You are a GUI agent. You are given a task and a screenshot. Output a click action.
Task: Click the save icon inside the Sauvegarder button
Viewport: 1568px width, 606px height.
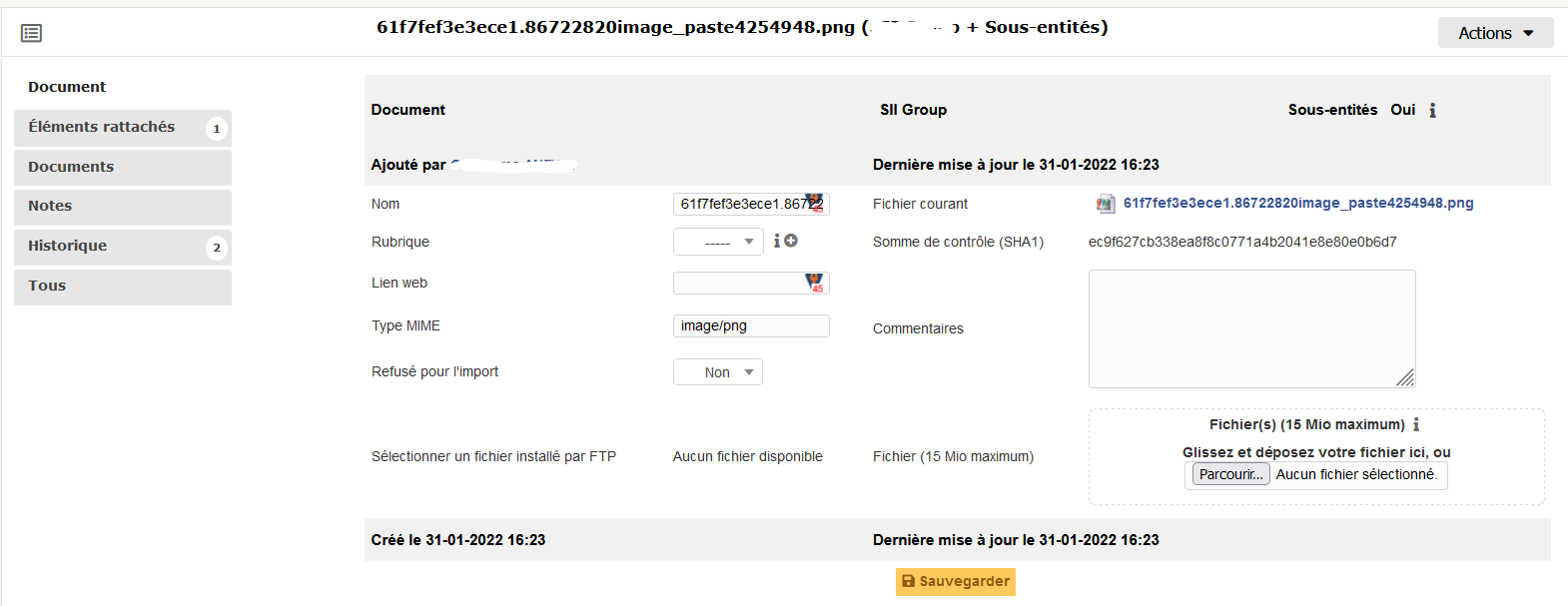[908, 581]
